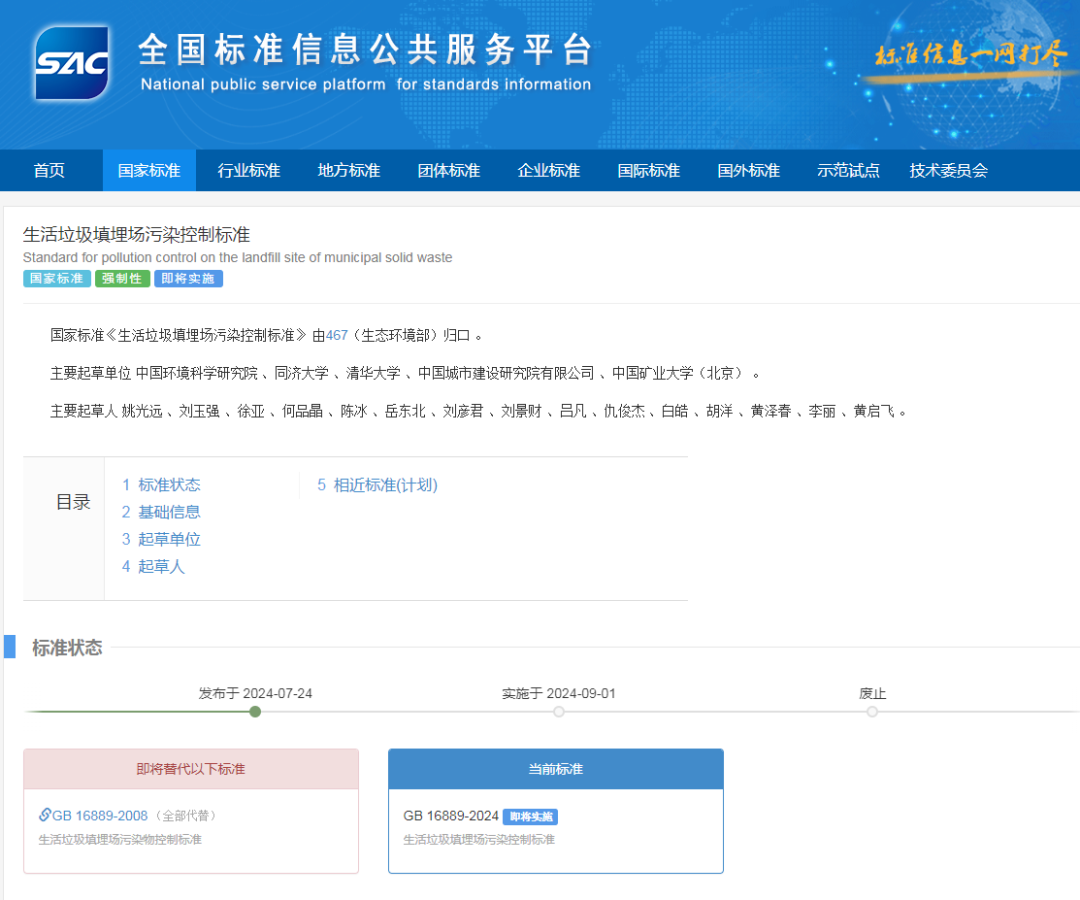Viewport: 1080px width, 900px height.
Task: Click the 实施于 2024-09-01 timeline marker
Action: click(x=559, y=712)
